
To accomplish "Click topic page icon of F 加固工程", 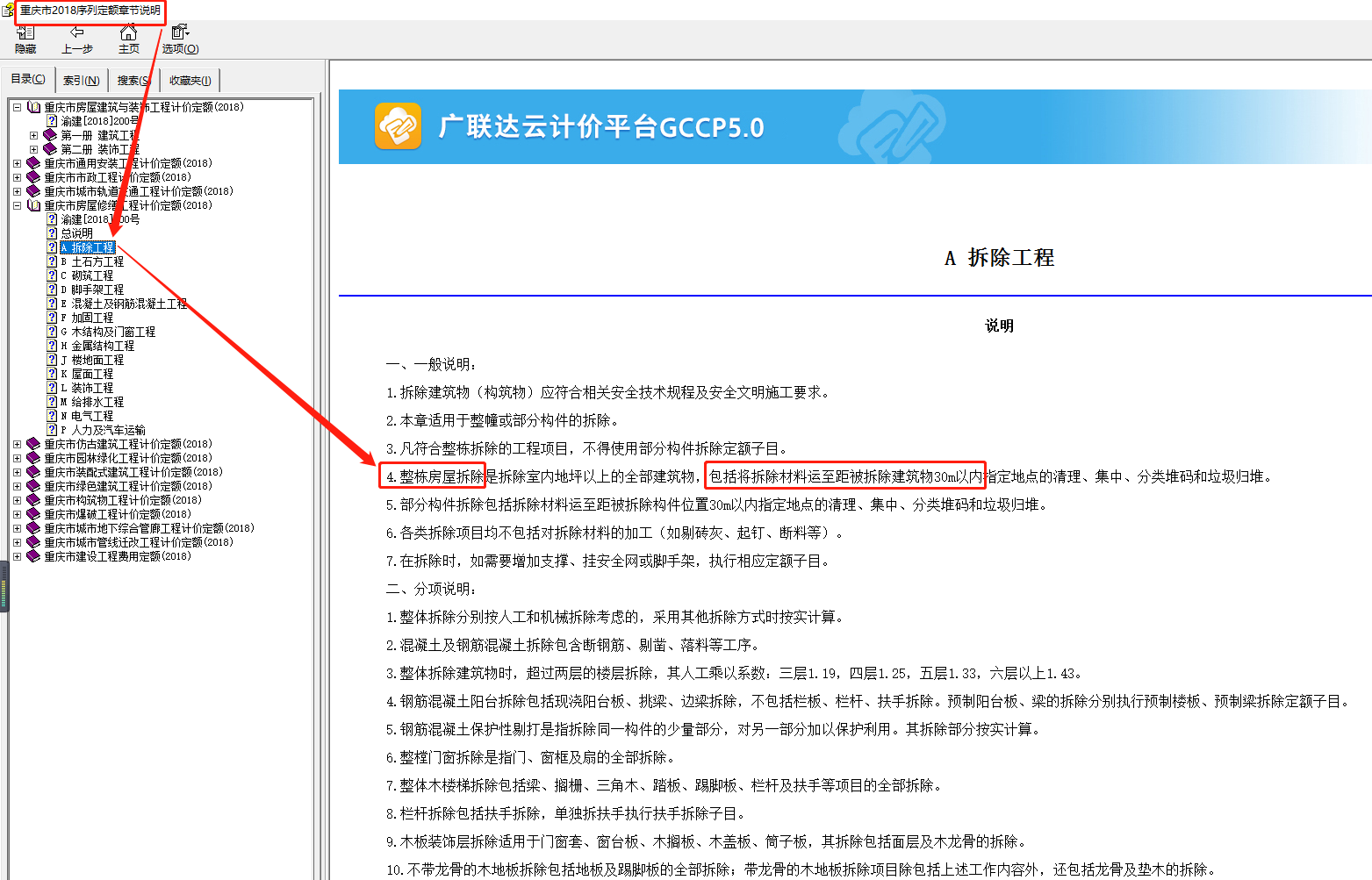I will [x=52, y=318].
